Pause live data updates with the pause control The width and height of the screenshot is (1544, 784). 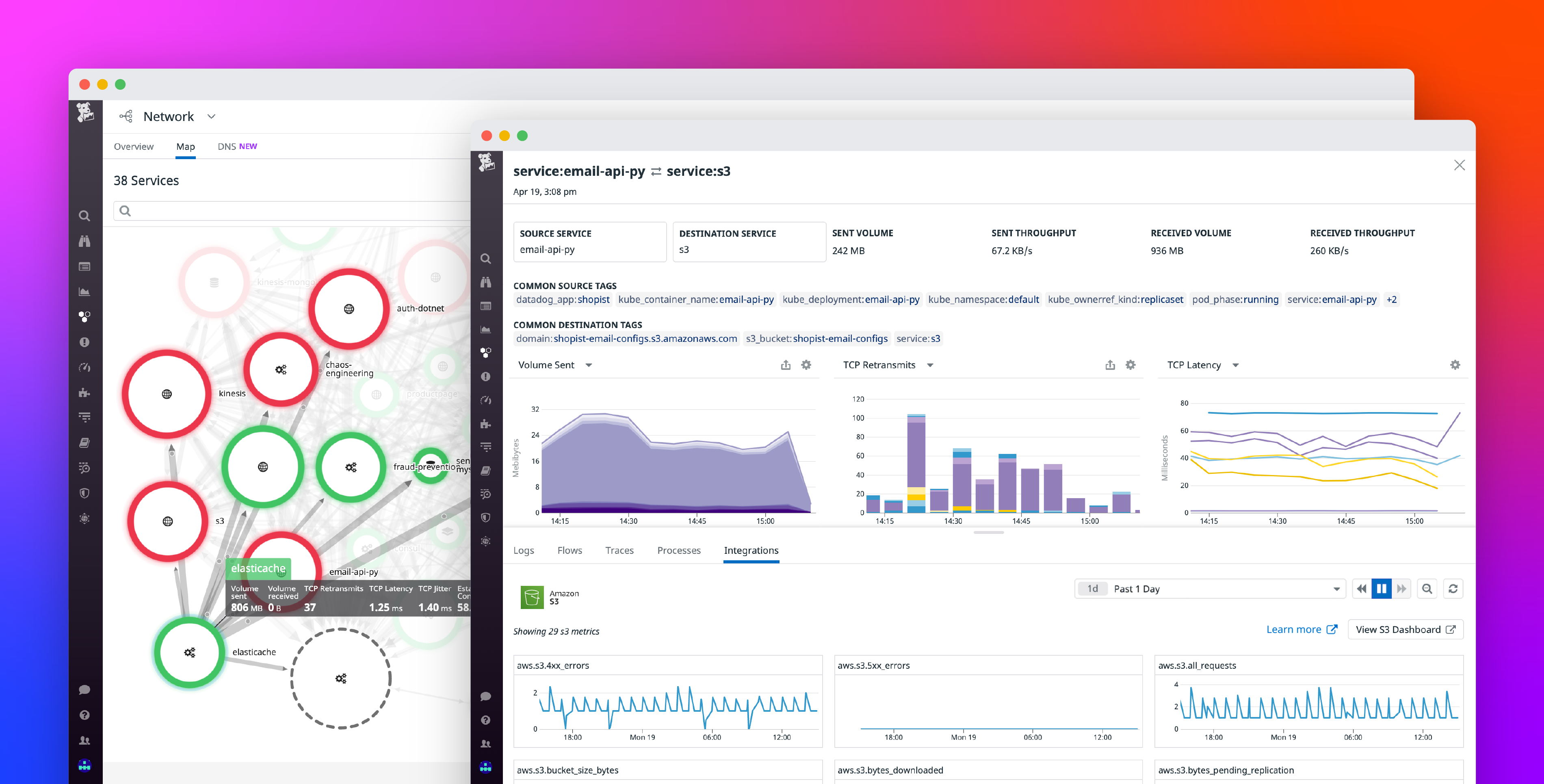point(1382,589)
